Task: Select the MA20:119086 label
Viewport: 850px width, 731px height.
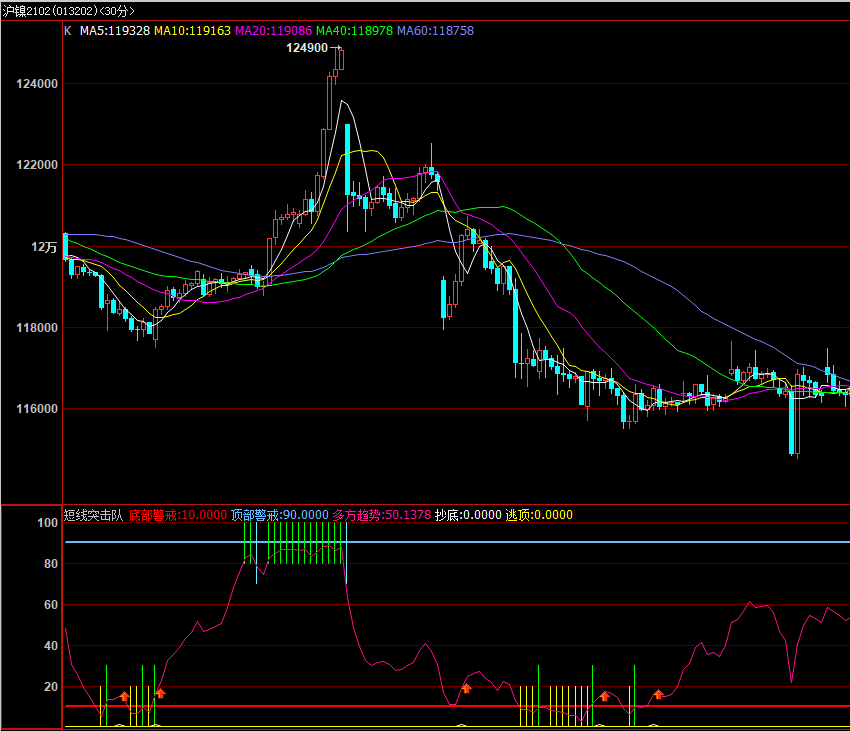Action: pyautogui.click(x=273, y=31)
